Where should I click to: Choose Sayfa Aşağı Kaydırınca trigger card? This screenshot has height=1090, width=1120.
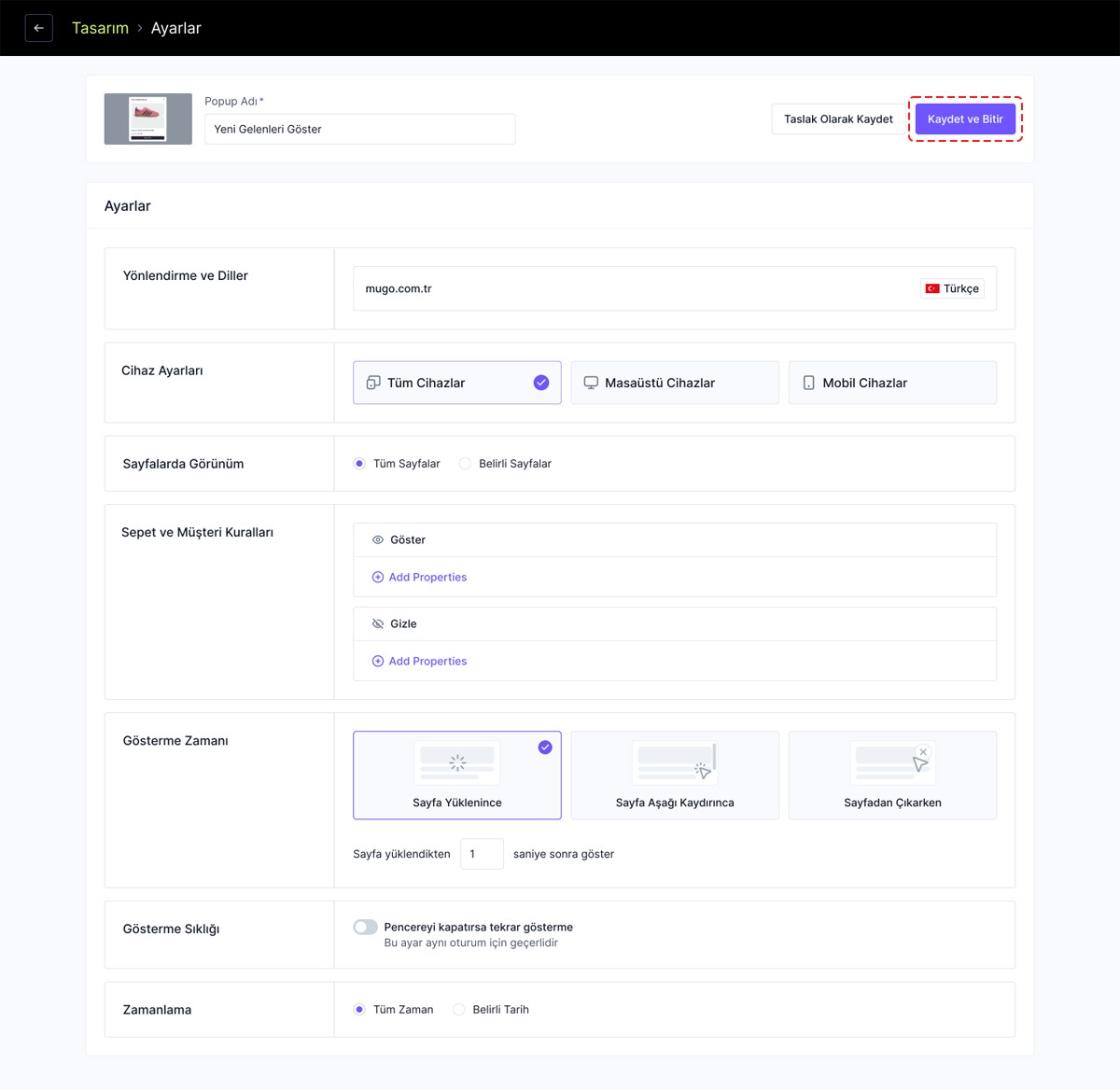[674, 776]
